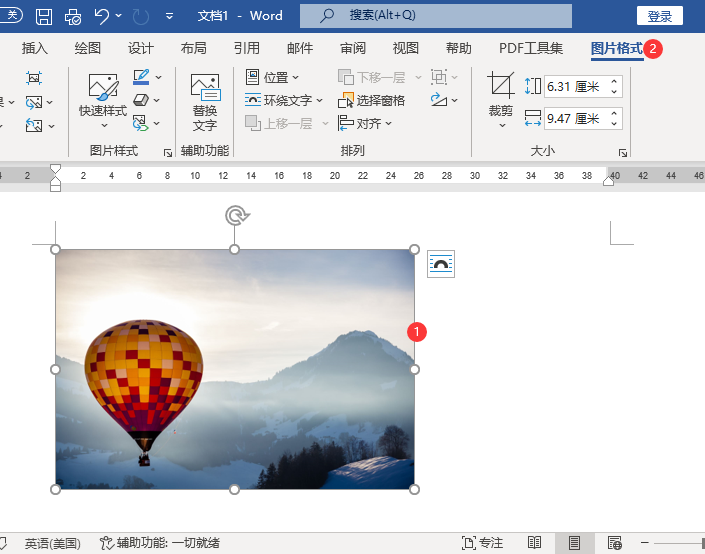Open the 视图 tab
This screenshot has width=705, height=554.
(x=406, y=48)
